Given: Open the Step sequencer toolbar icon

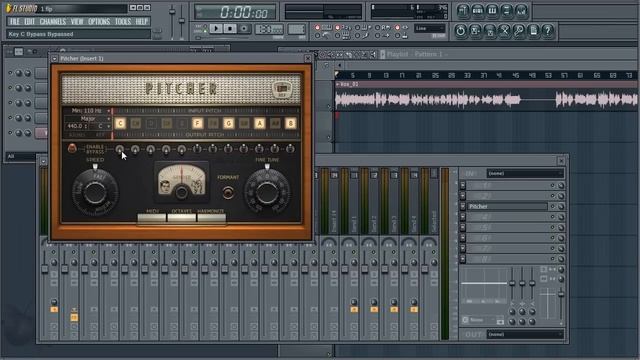Looking at the screenshot, I should click(x=477, y=11).
